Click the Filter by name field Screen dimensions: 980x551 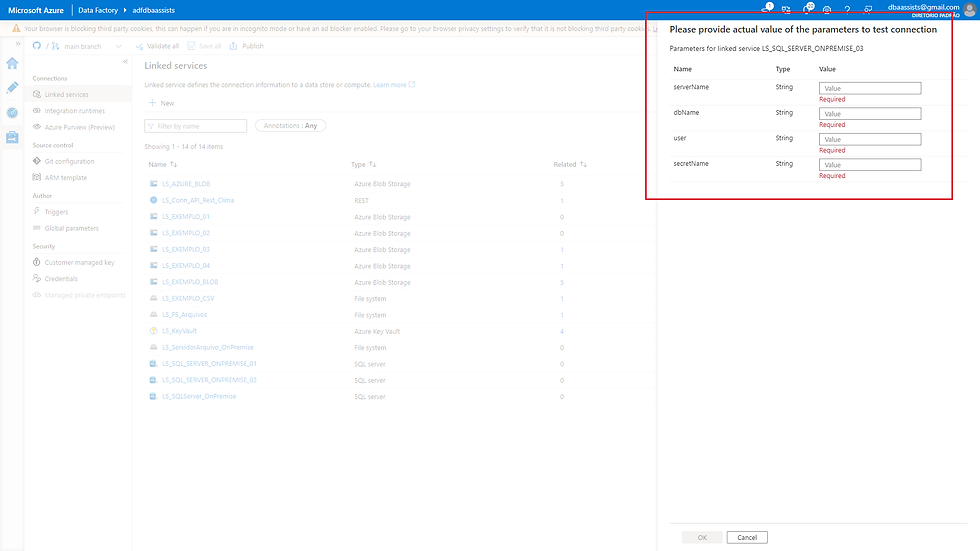(196, 126)
